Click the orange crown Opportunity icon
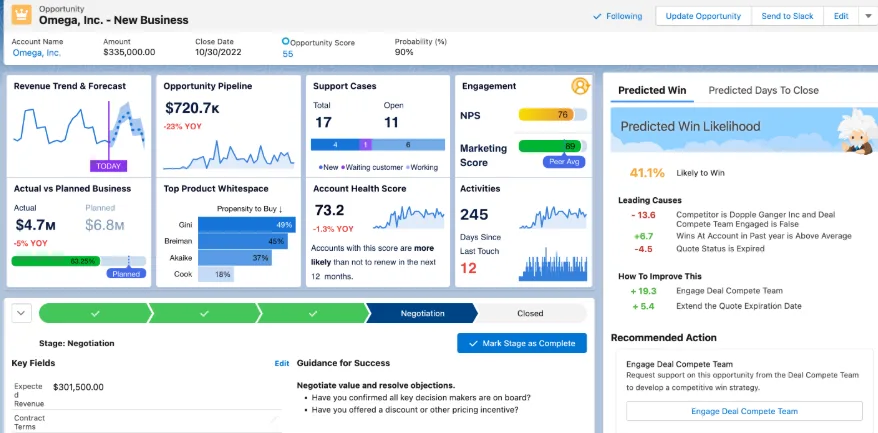This screenshot has height=433, width=878. click(x=21, y=15)
